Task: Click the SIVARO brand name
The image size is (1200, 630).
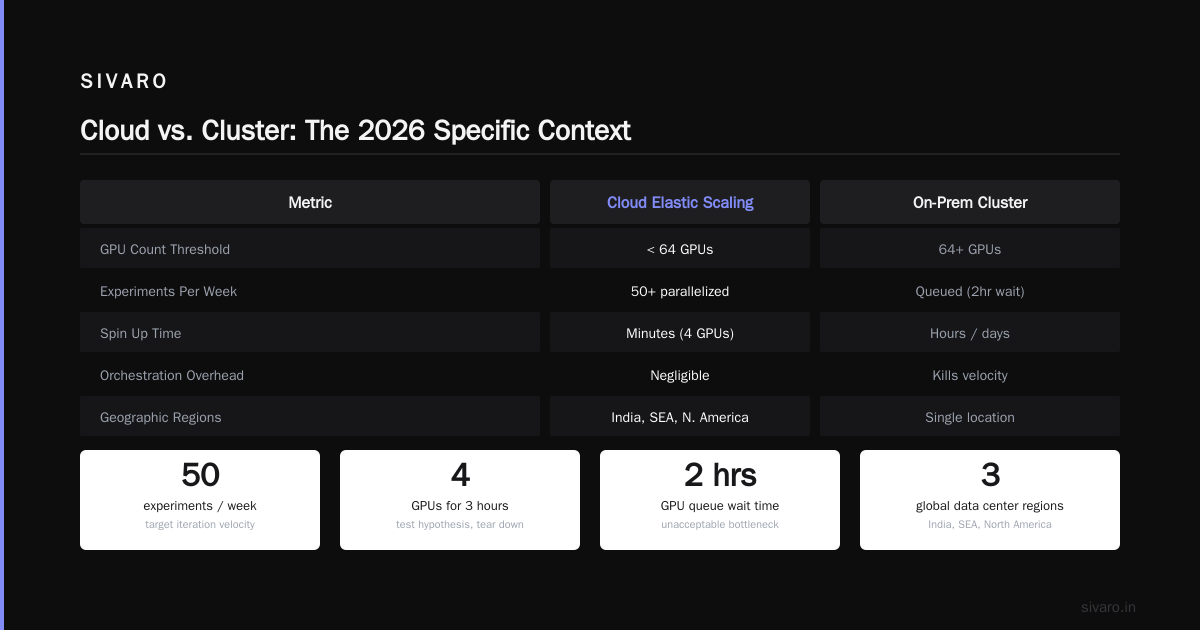Action: [x=124, y=82]
